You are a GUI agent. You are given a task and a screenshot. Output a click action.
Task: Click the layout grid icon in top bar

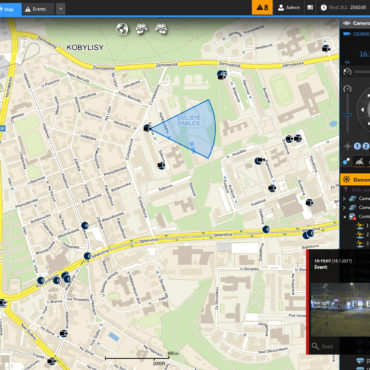[310, 7]
